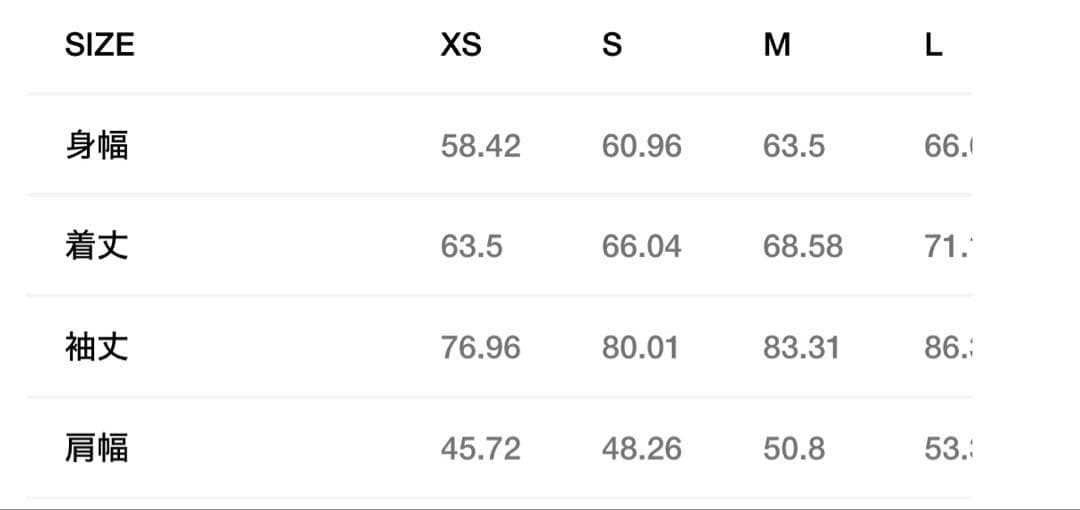Select the 肩幅 row label
This screenshot has height=510, width=1080.
(97, 448)
